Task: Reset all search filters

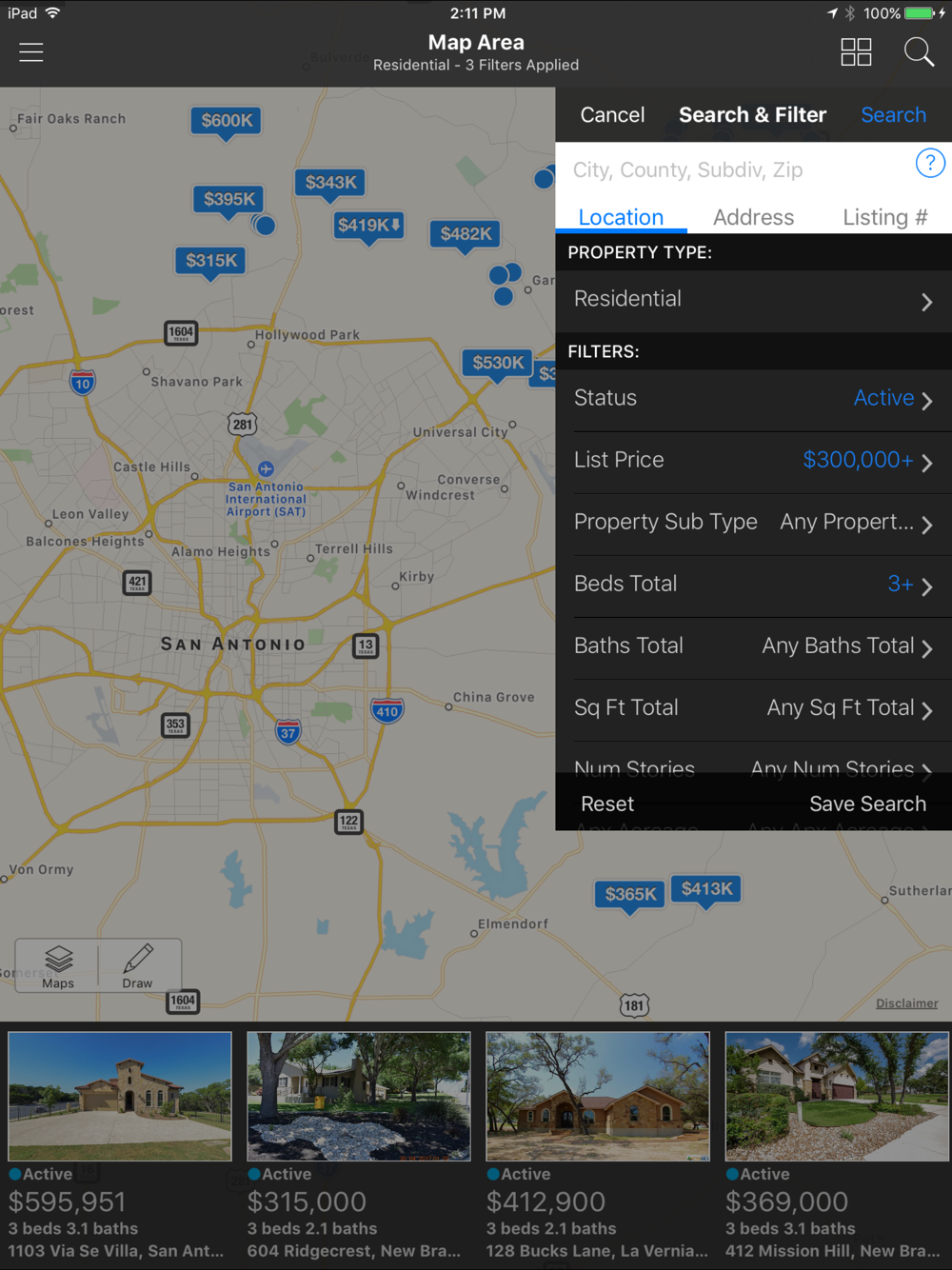Action: 607,804
